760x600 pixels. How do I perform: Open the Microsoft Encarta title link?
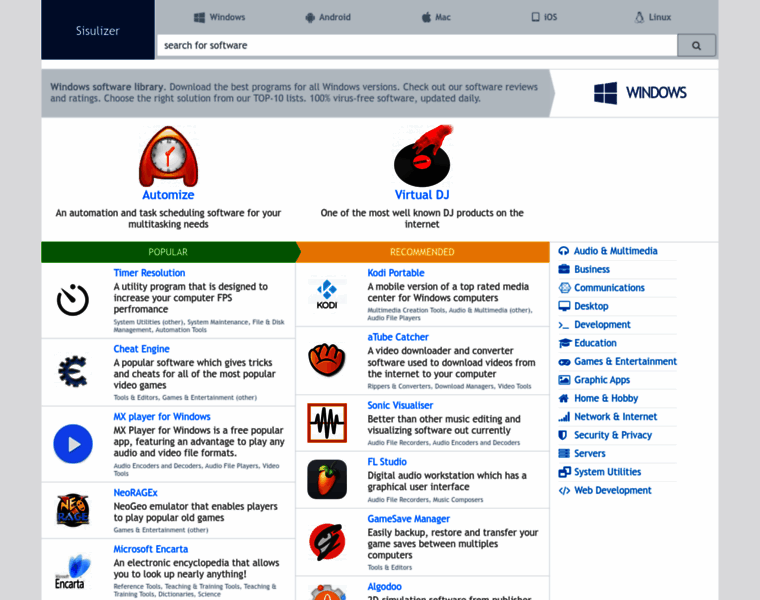coord(151,549)
